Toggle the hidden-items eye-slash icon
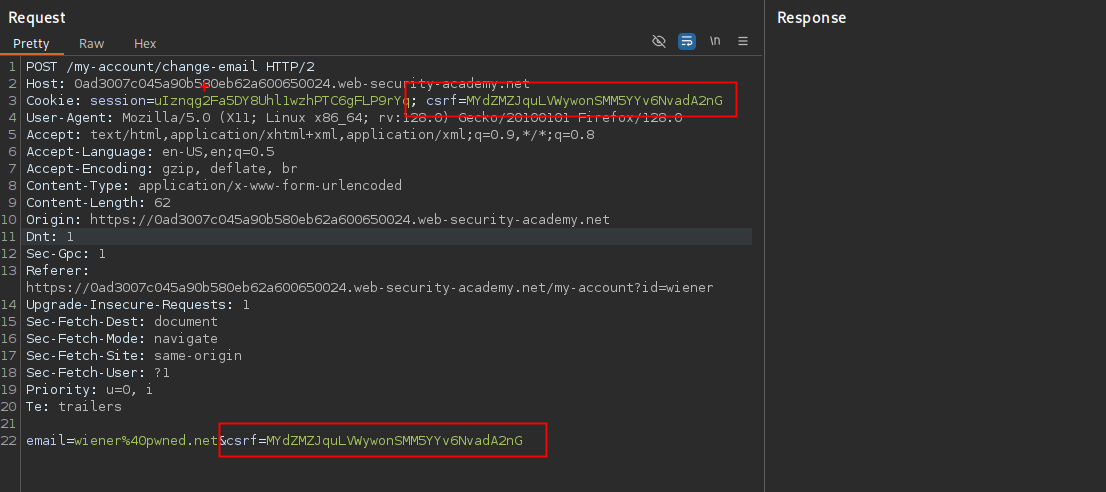This screenshot has height=492, width=1106. point(658,41)
